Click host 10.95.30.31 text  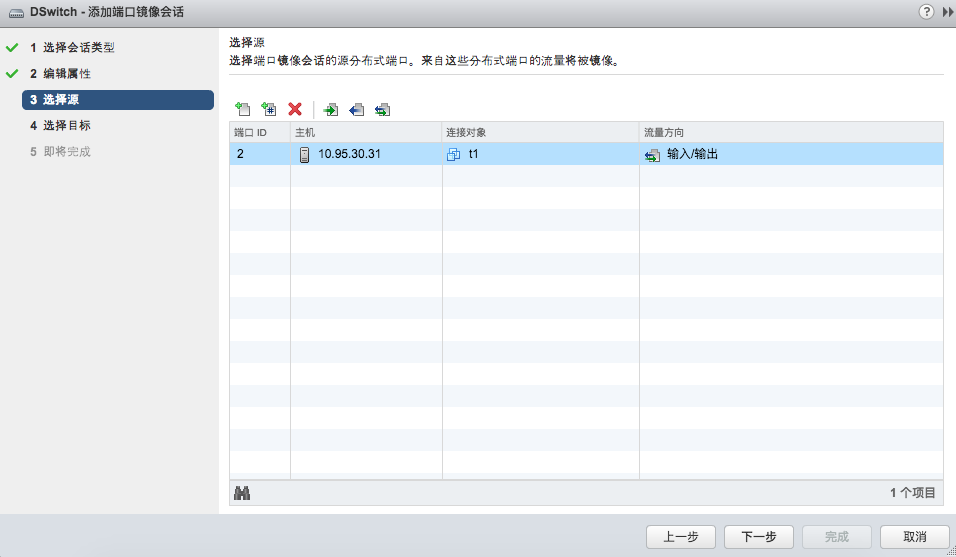tap(349, 154)
